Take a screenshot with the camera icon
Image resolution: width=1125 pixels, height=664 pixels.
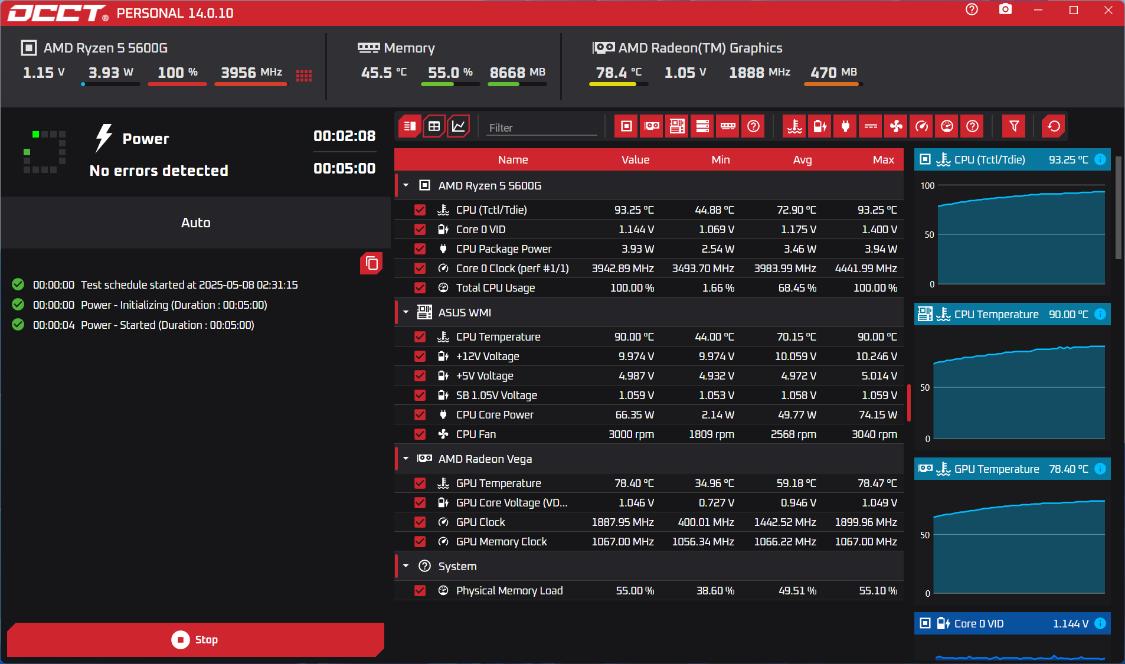coord(1005,9)
